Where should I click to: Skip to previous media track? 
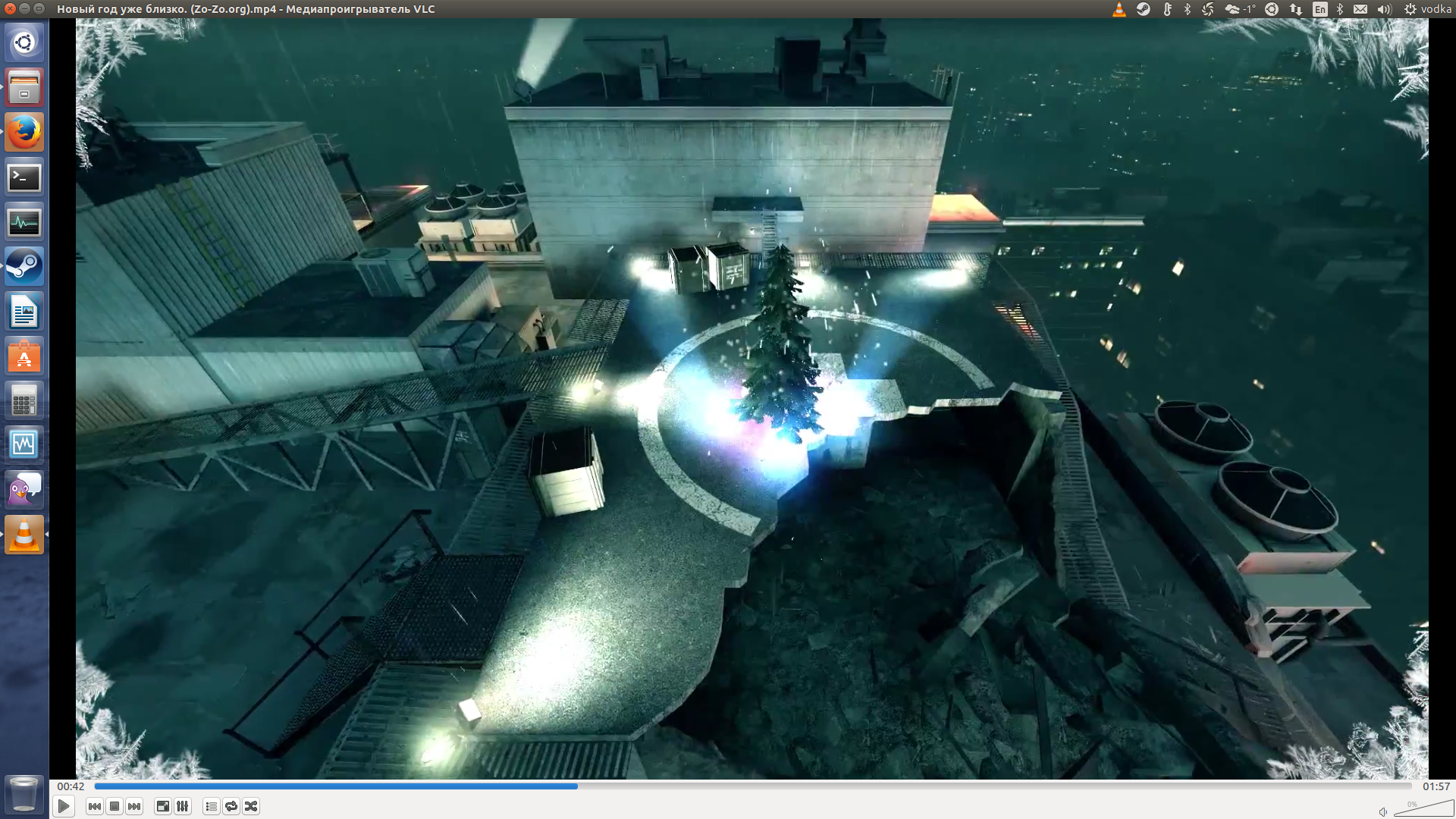click(94, 806)
